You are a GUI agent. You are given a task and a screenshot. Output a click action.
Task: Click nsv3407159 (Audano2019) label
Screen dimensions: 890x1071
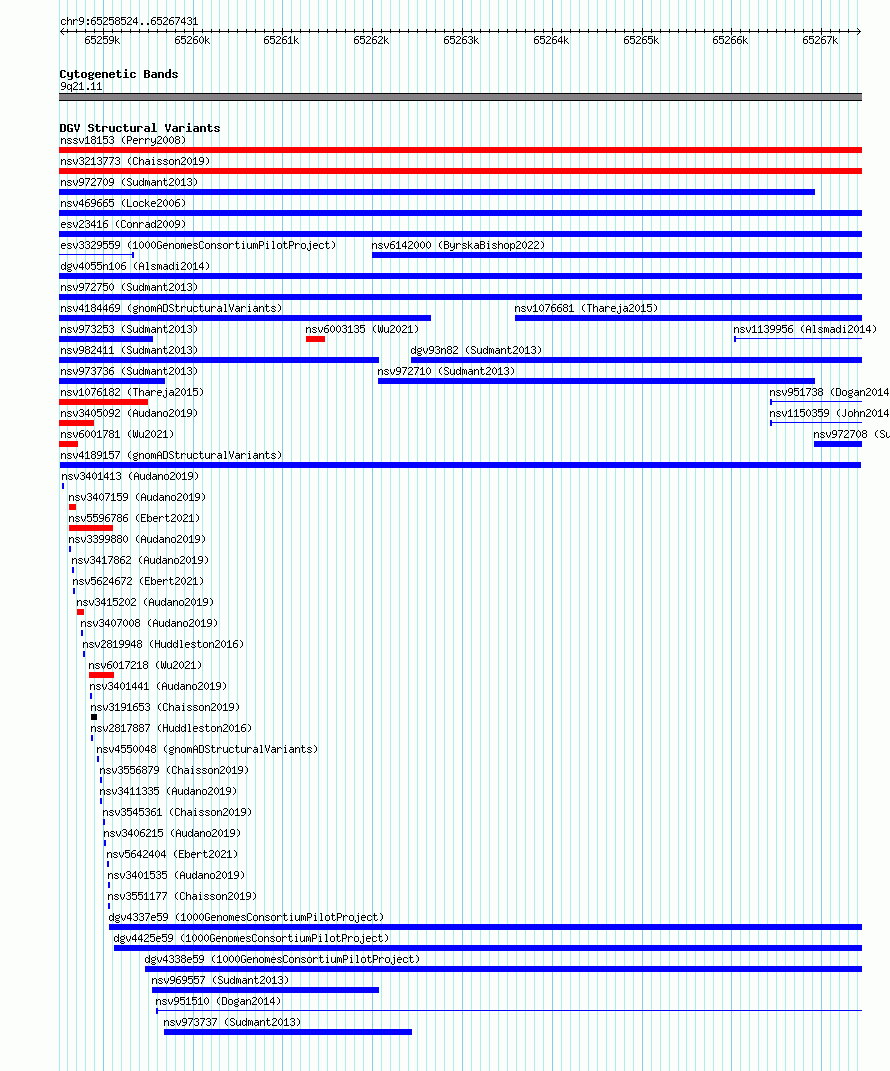coord(137,498)
